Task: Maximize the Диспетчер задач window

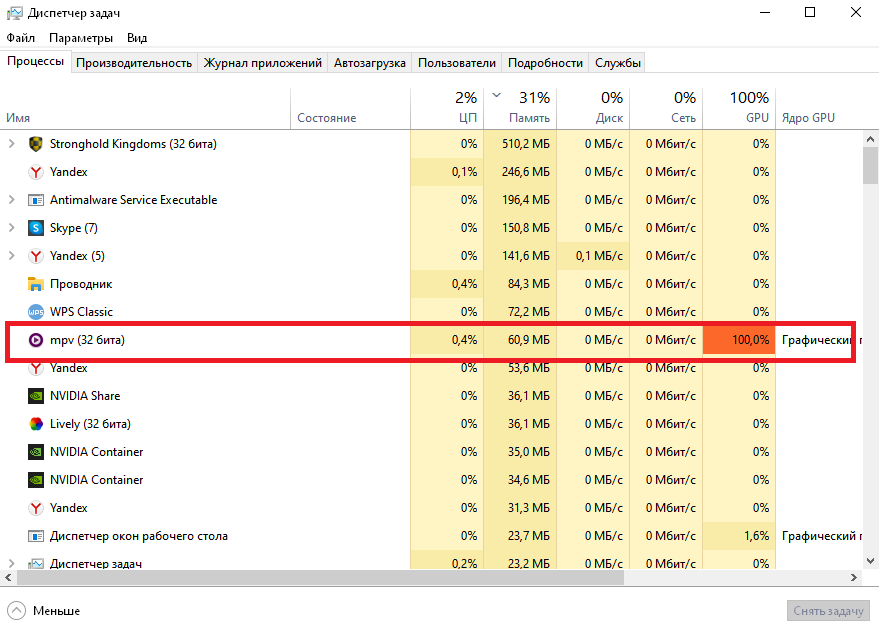Action: 809,12
